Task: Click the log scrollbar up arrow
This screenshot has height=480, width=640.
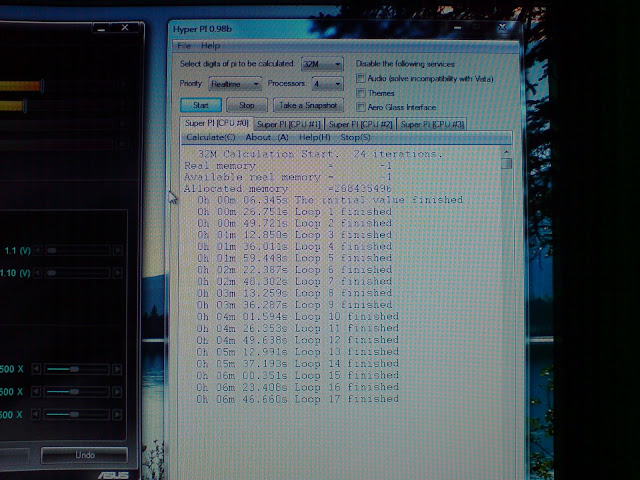Action: point(506,152)
